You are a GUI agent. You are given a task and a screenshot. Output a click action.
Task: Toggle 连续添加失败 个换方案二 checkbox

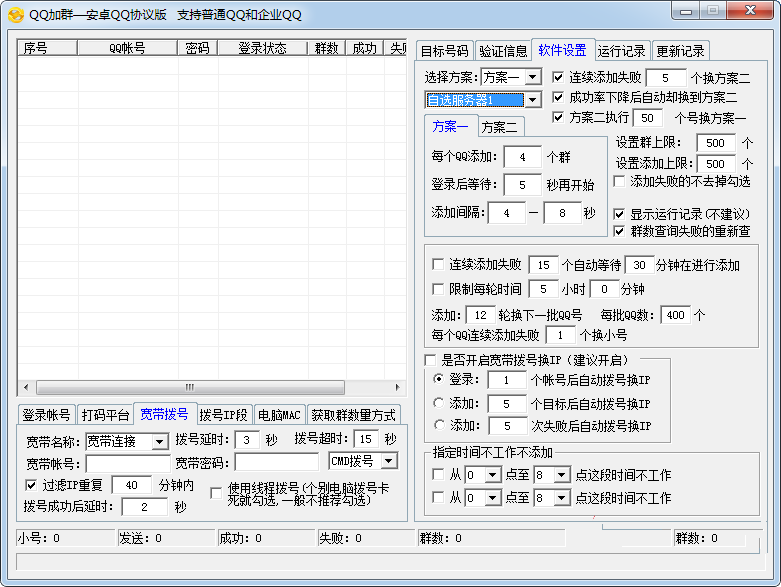(x=558, y=77)
